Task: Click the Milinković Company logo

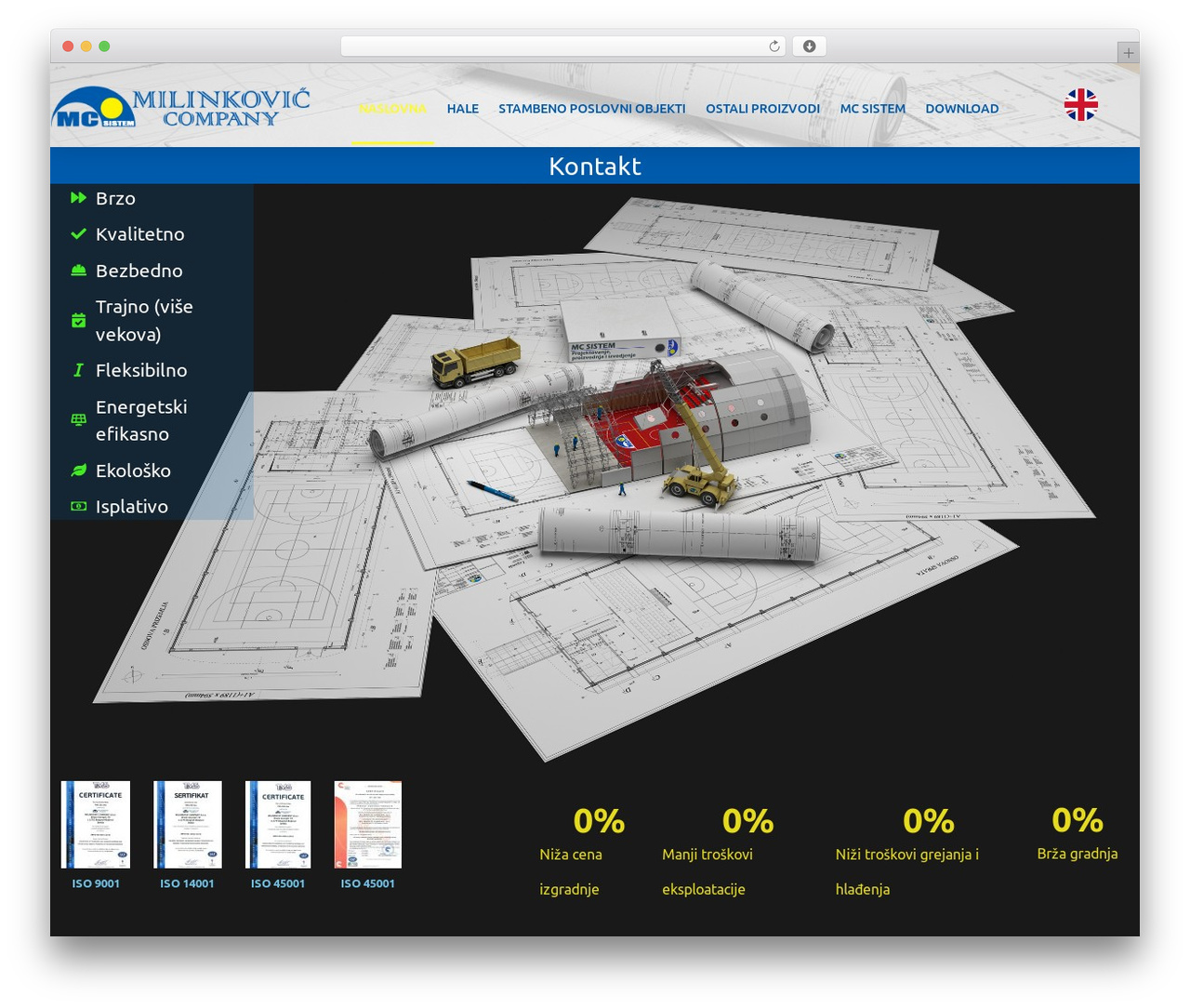Action: click(x=181, y=106)
